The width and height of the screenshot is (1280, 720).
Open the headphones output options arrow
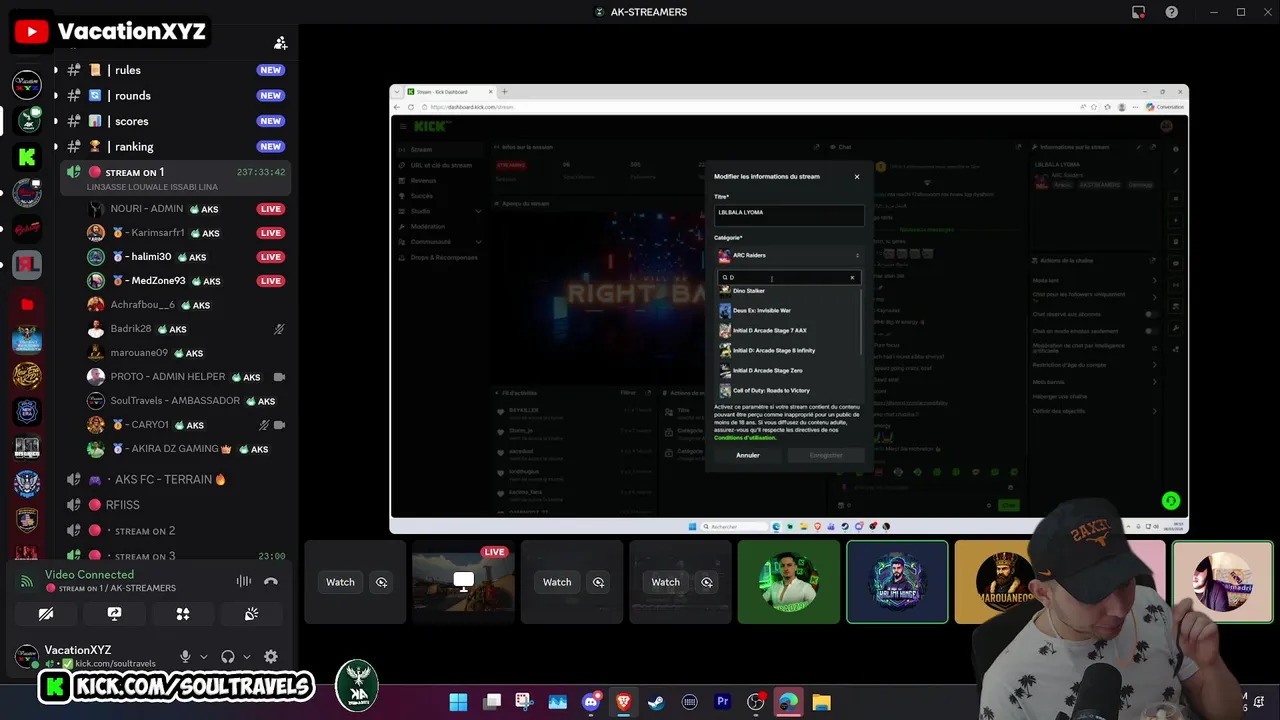(x=246, y=657)
